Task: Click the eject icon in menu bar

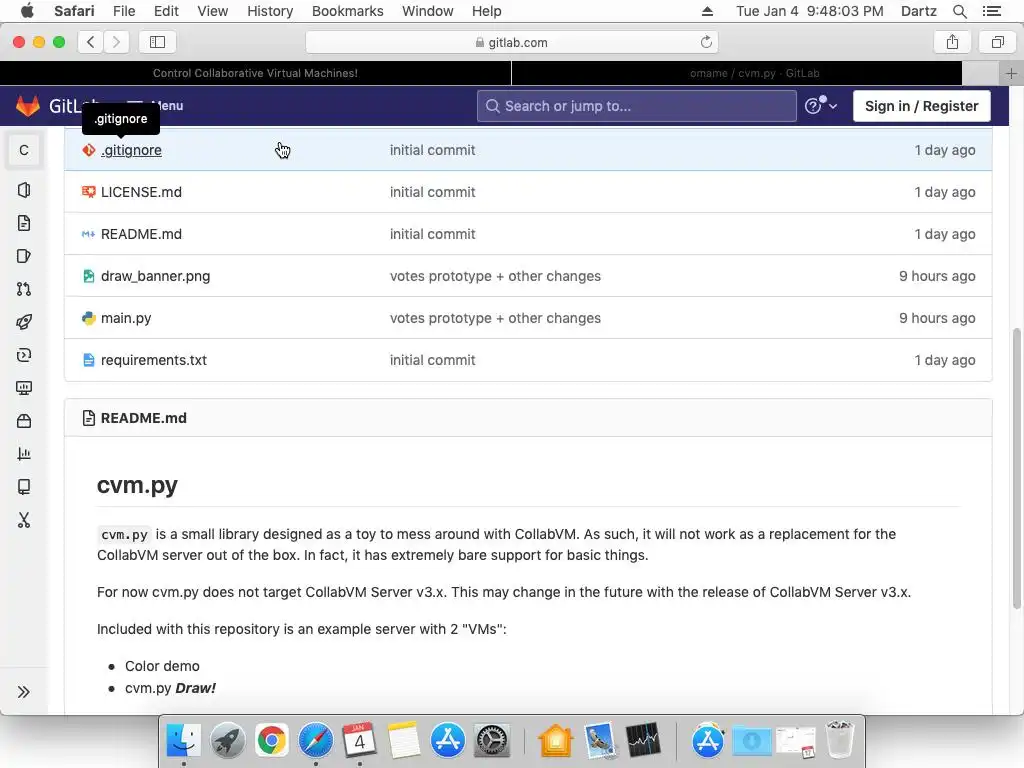Action: click(x=707, y=11)
